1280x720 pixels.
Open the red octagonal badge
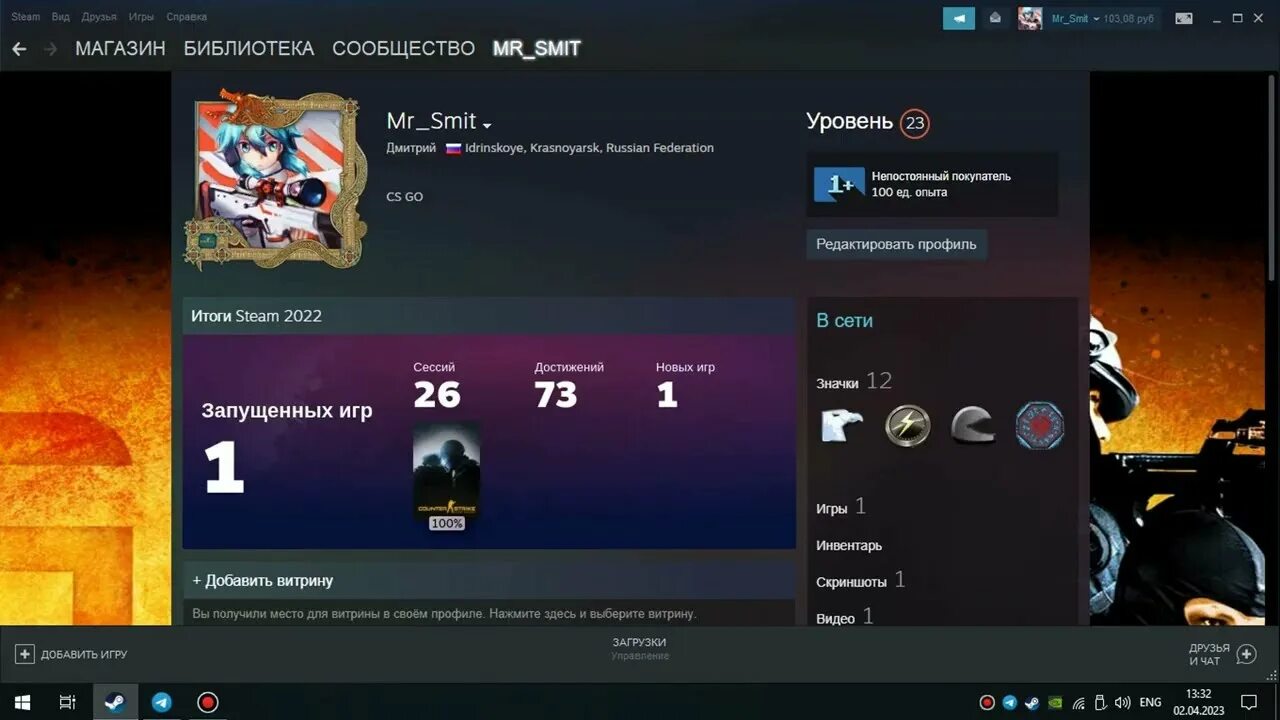pos(1040,425)
